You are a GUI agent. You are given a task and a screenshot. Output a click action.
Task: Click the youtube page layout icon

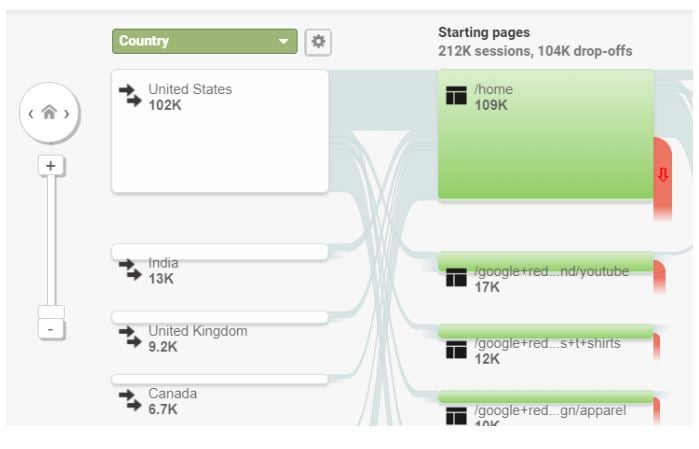(x=456, y=277)
